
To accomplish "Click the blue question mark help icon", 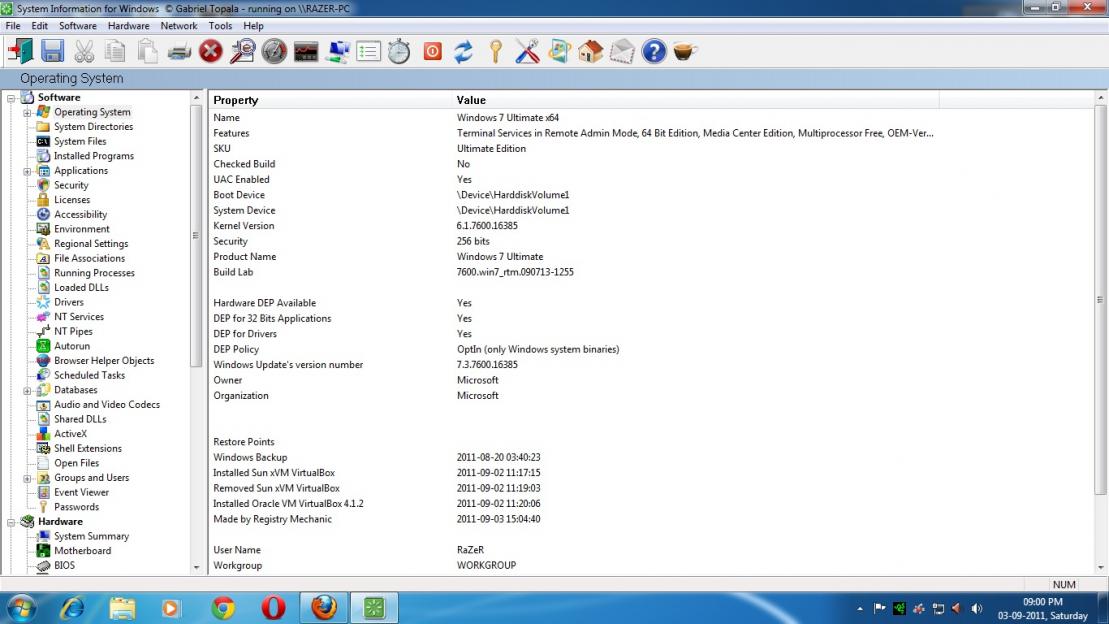I will click(654, 52).
